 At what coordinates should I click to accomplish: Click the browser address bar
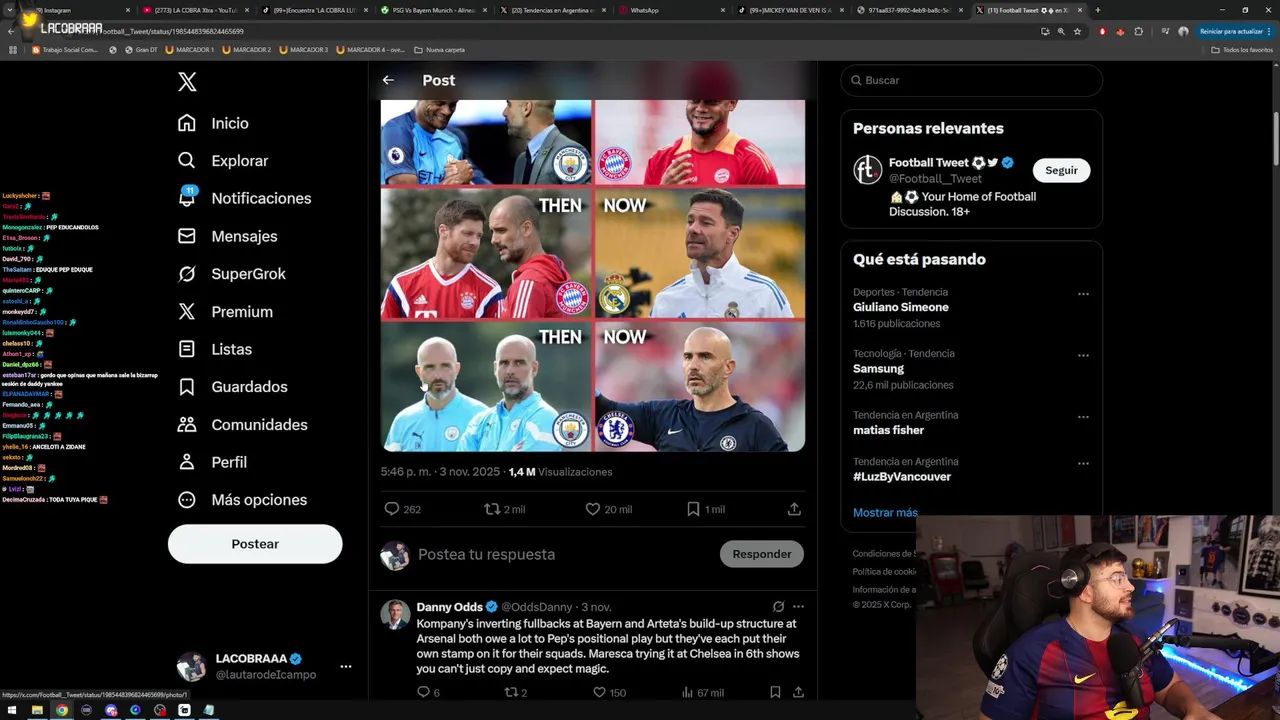pos(560,31)
